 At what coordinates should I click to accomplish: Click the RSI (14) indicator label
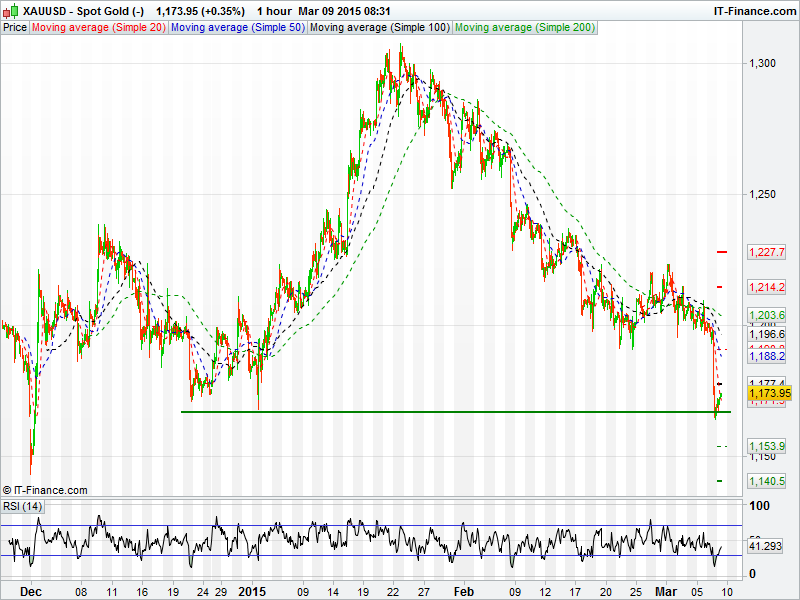(23, 506)
